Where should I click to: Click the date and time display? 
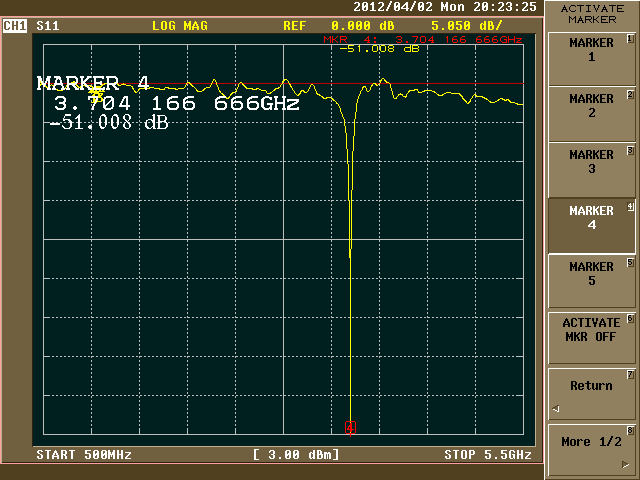click(x=445, y=7)
